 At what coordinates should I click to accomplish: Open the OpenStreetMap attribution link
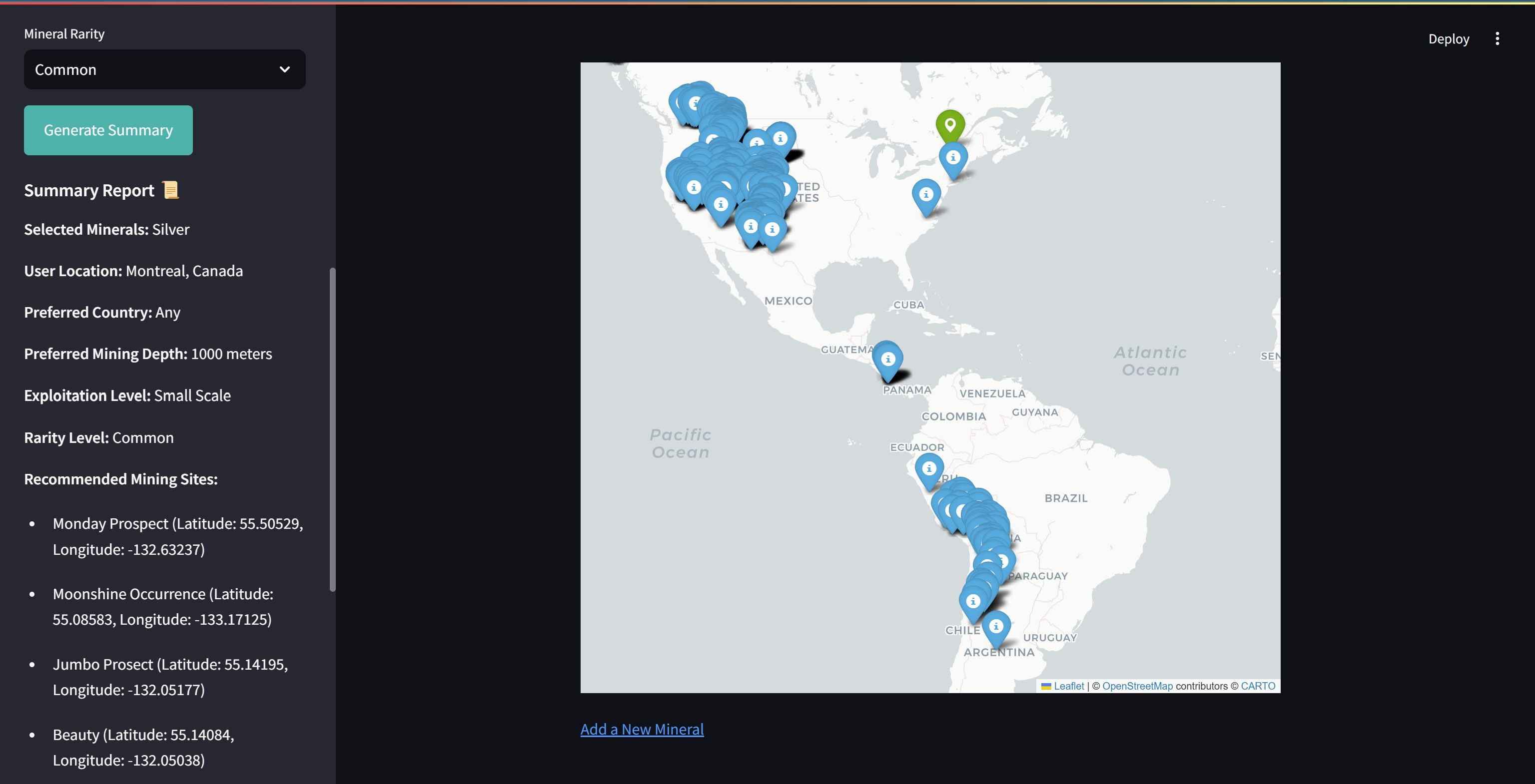(1137, 686)
